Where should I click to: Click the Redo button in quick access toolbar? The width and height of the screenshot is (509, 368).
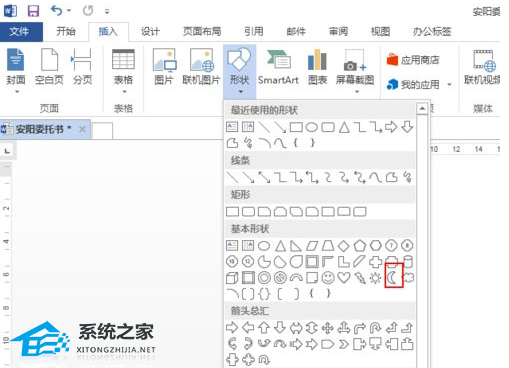click(x=88, y=11)
